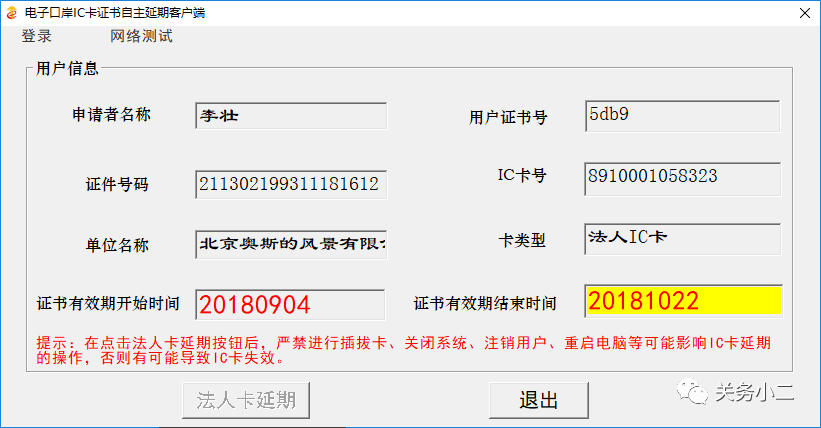Click the red 提示 warning text
This screenshot has width=821, height=428.
coord(404,350)
